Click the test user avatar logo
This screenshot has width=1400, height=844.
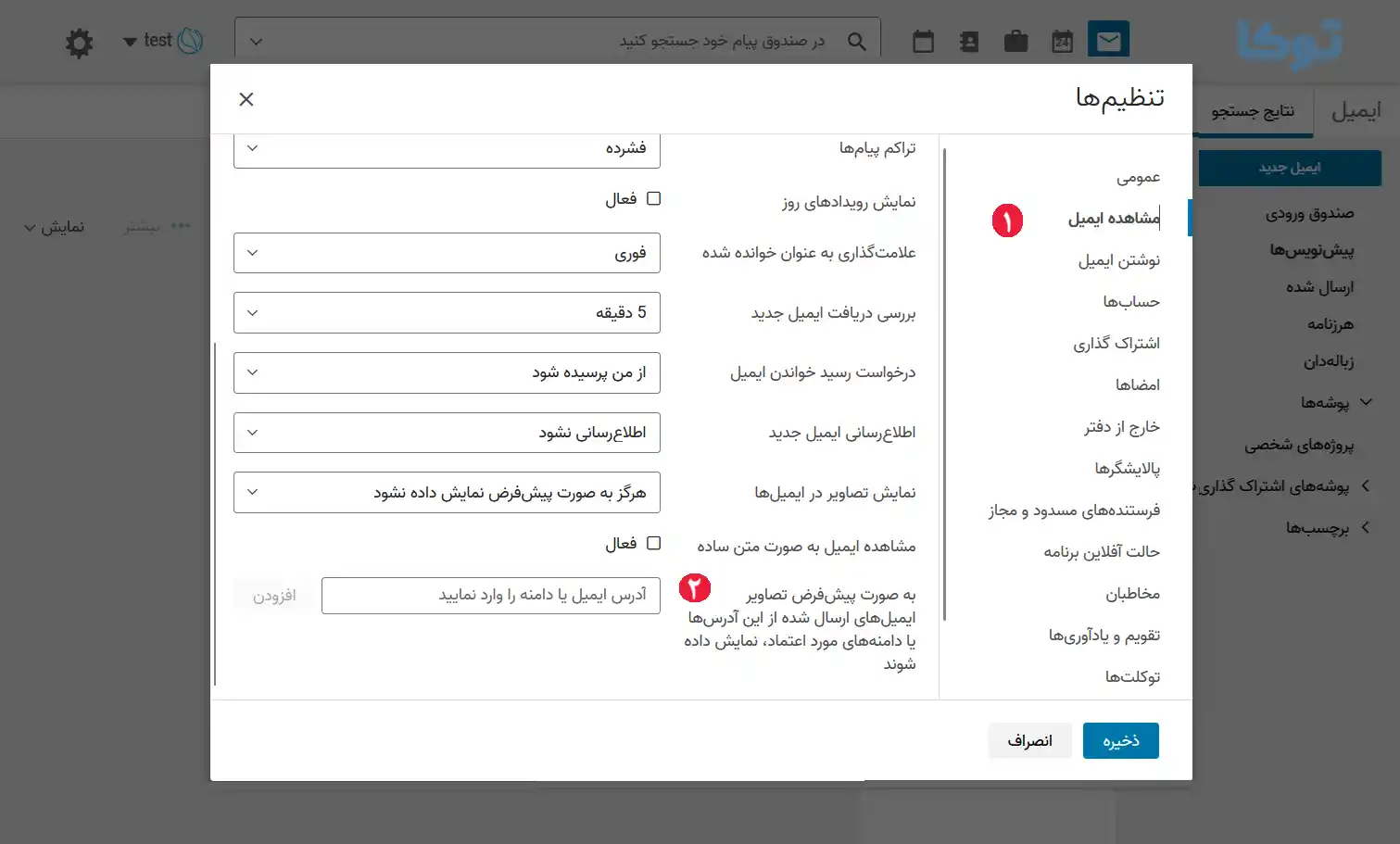click(190, 41)
